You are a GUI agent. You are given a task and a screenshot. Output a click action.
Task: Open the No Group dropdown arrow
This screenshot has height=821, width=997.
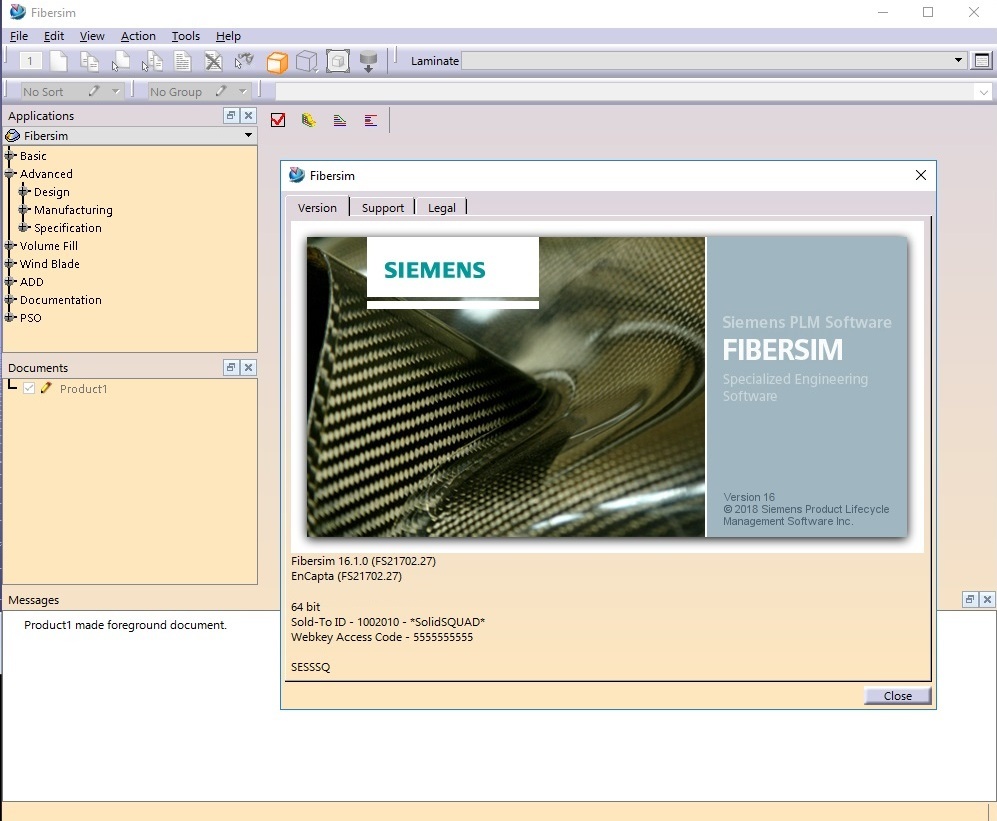pos(242,91)
